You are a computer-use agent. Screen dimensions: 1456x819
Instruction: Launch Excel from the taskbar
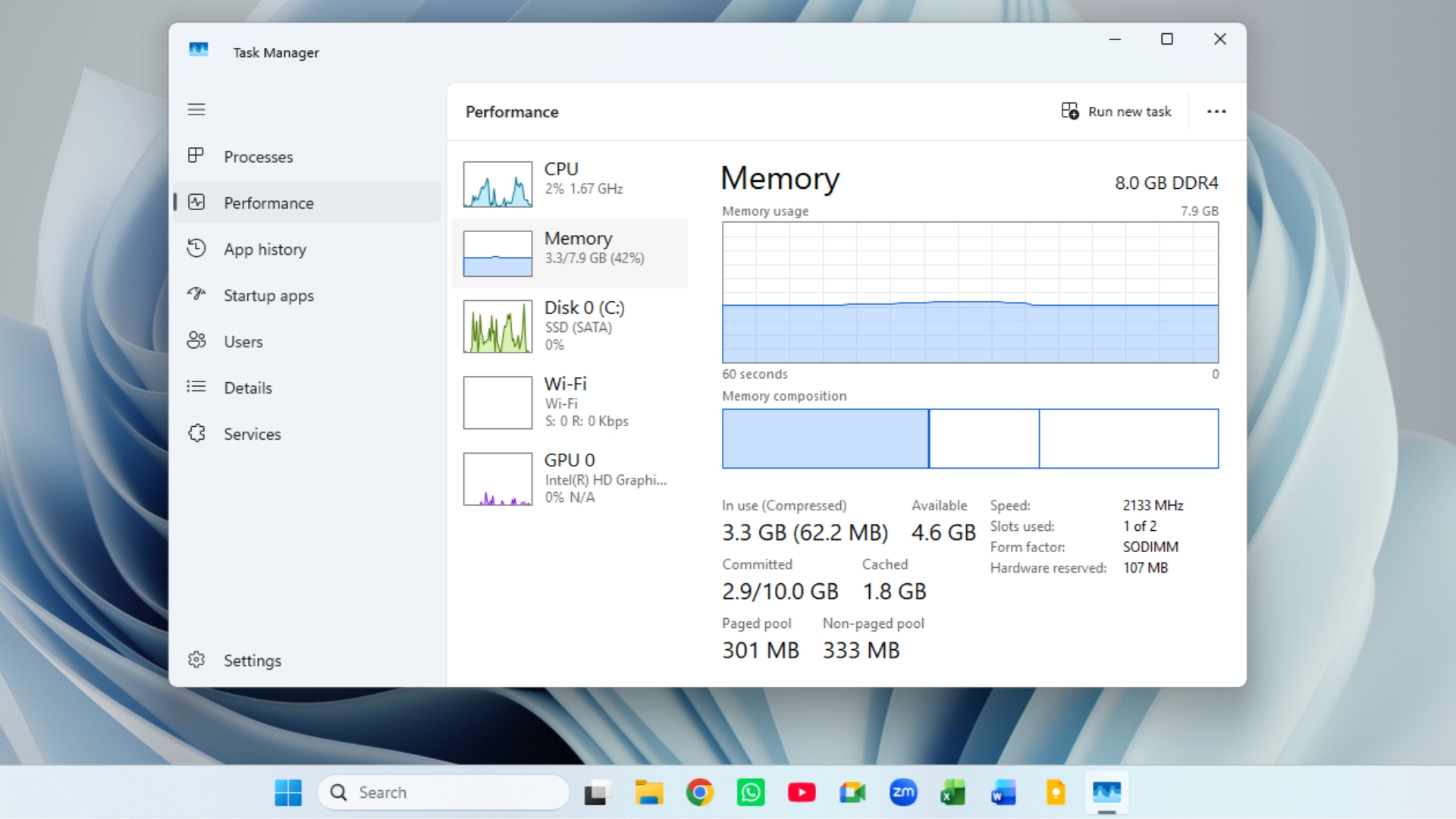point(953,792)
